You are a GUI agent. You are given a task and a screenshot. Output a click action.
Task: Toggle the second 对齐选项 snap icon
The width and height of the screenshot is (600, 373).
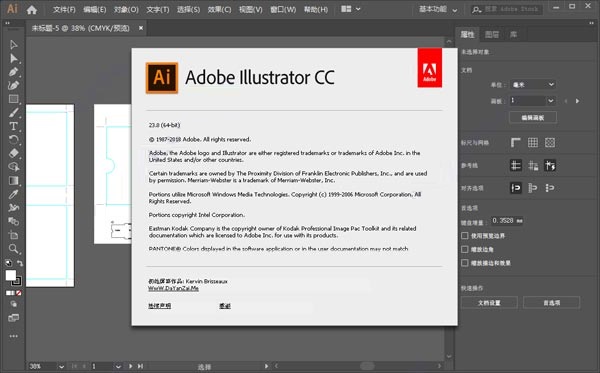(533, 188)
